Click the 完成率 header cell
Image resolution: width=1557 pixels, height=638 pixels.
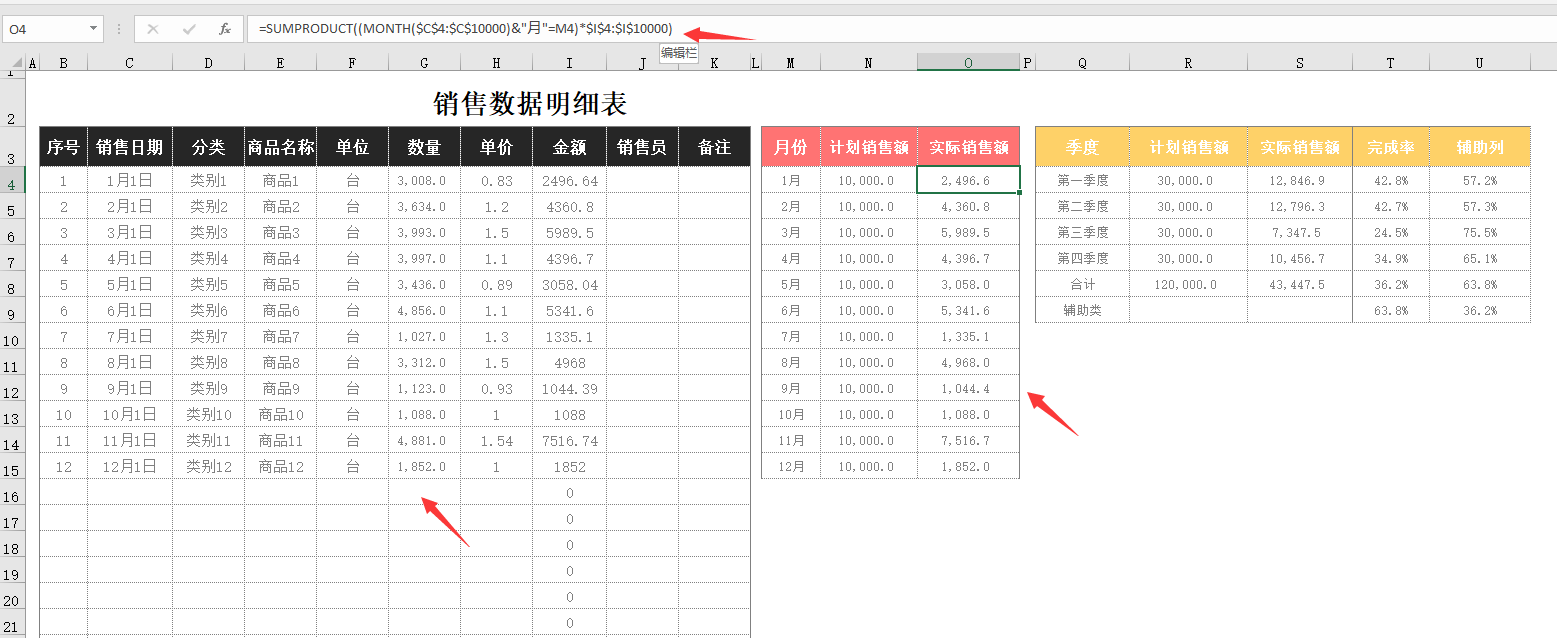pos(1391,147)
